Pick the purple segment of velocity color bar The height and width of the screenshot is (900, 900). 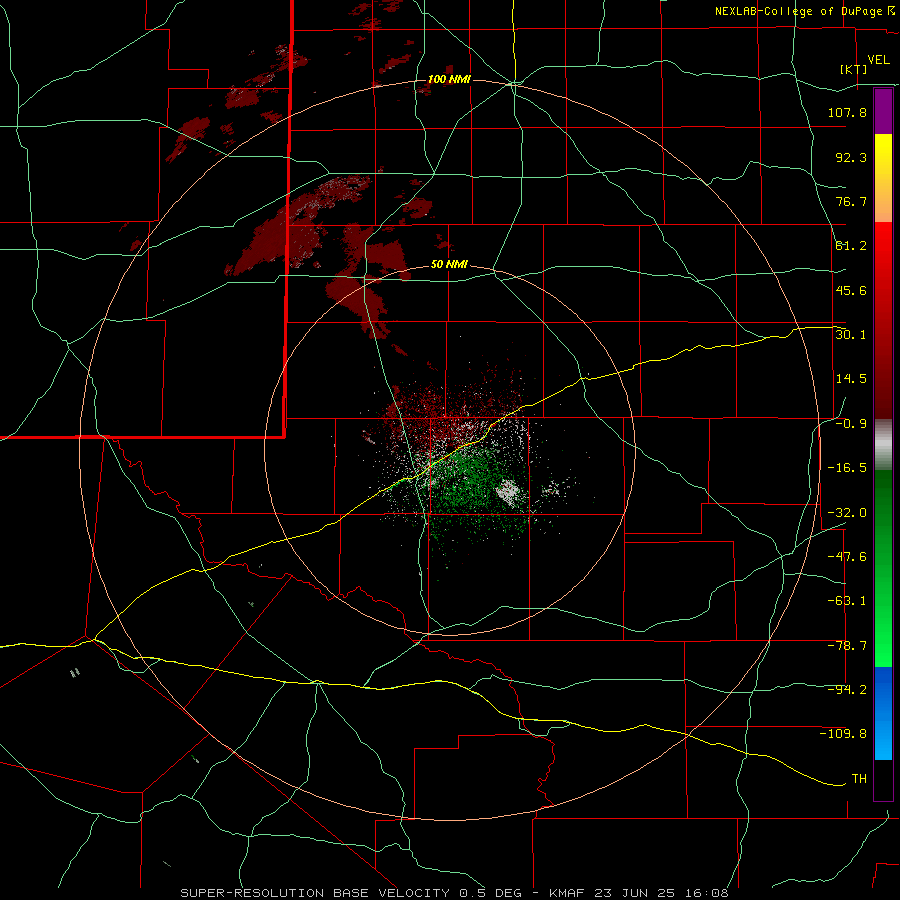click(883, 111)
